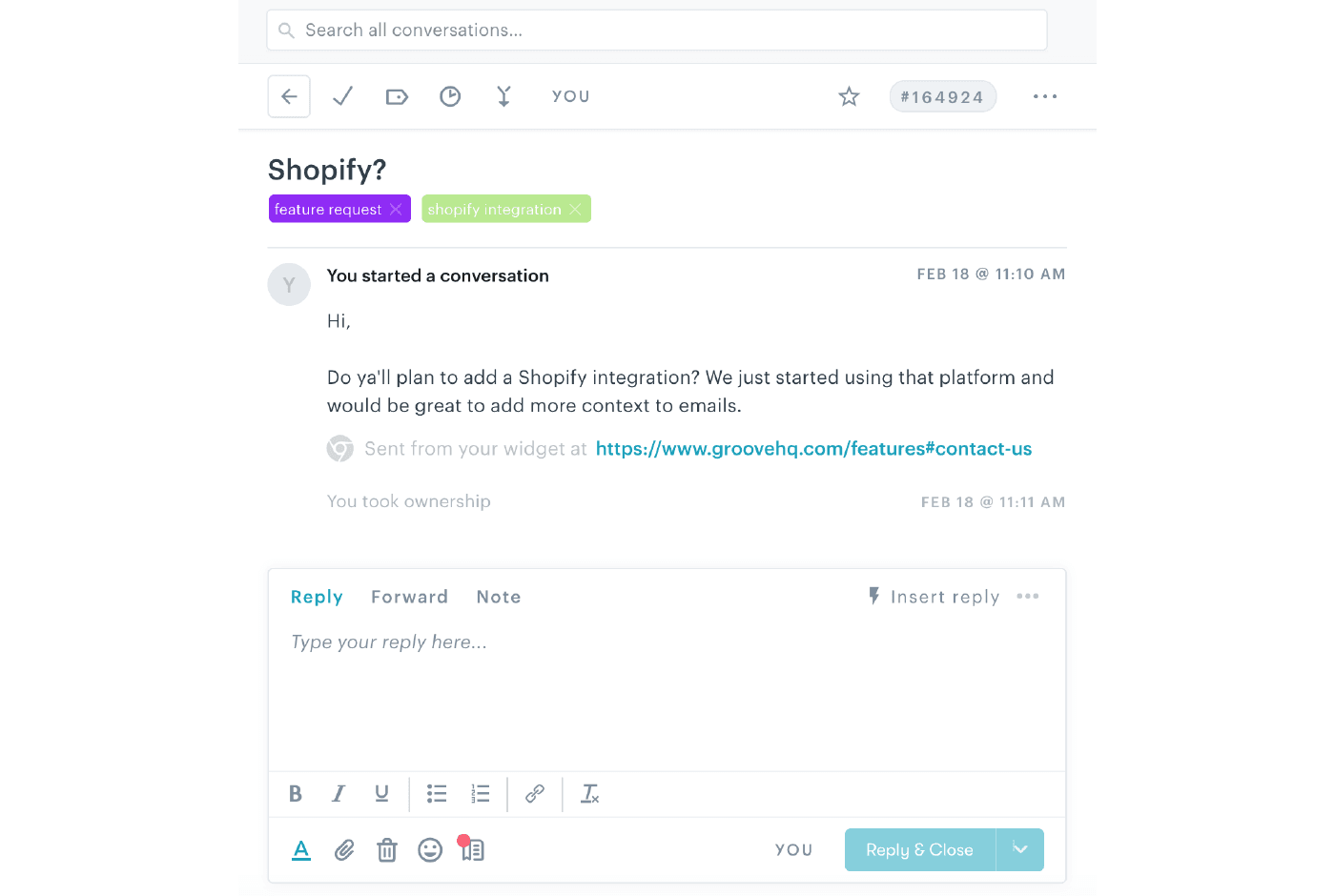
Task: Open the text color picker
Action: [x=301, y=849]
